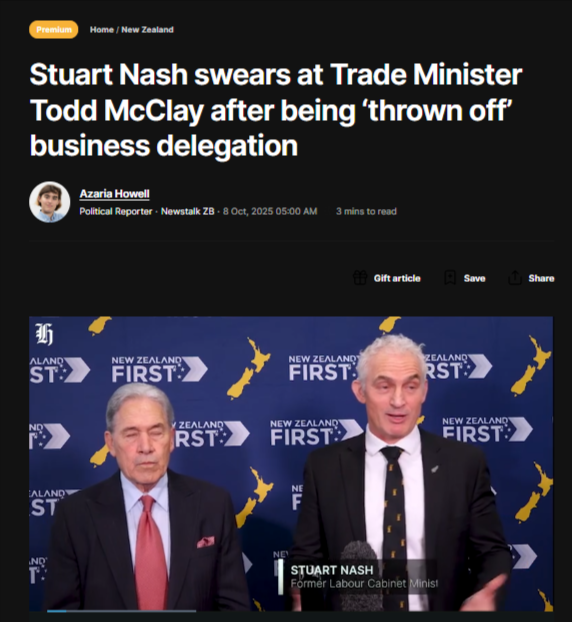Open Azaria Howell's author page
Viewport: 572px width, 622px height.
pos(114,194)
